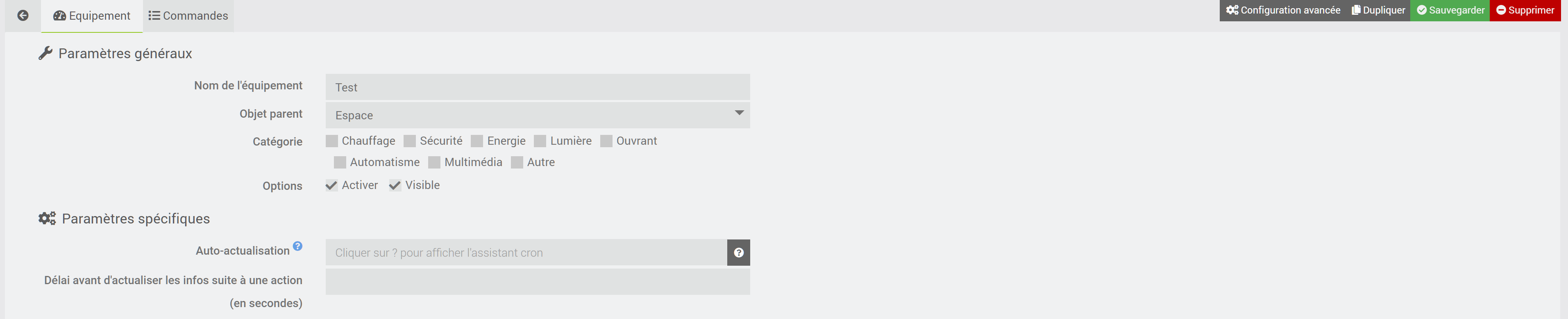Viewport: 1568px width, 319px height.
Task: Open the Objet parent dropdown
Action: point(537,115)
